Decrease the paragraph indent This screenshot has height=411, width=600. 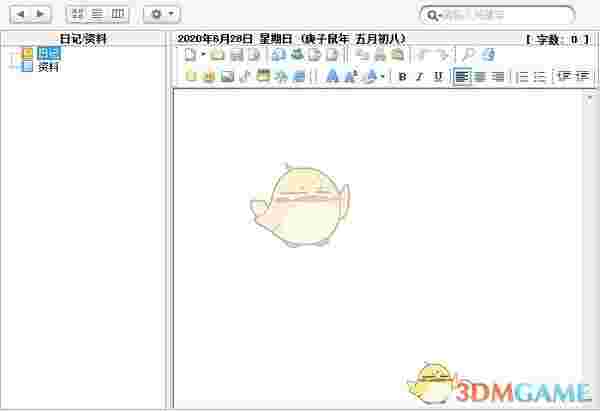pyautogui.click(x=564, y=77)
